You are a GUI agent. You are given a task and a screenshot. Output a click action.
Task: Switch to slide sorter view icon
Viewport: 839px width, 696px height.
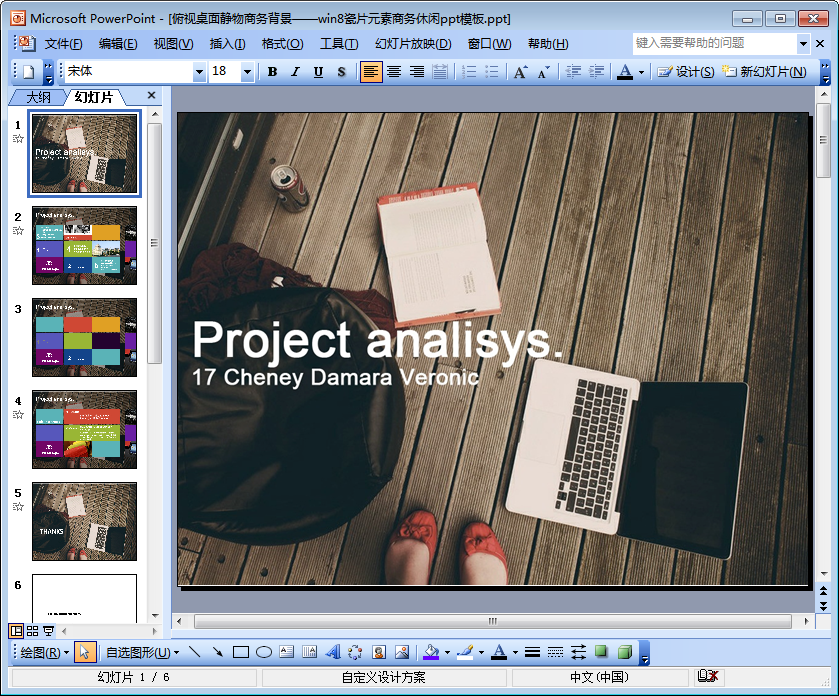coord(33,631)
